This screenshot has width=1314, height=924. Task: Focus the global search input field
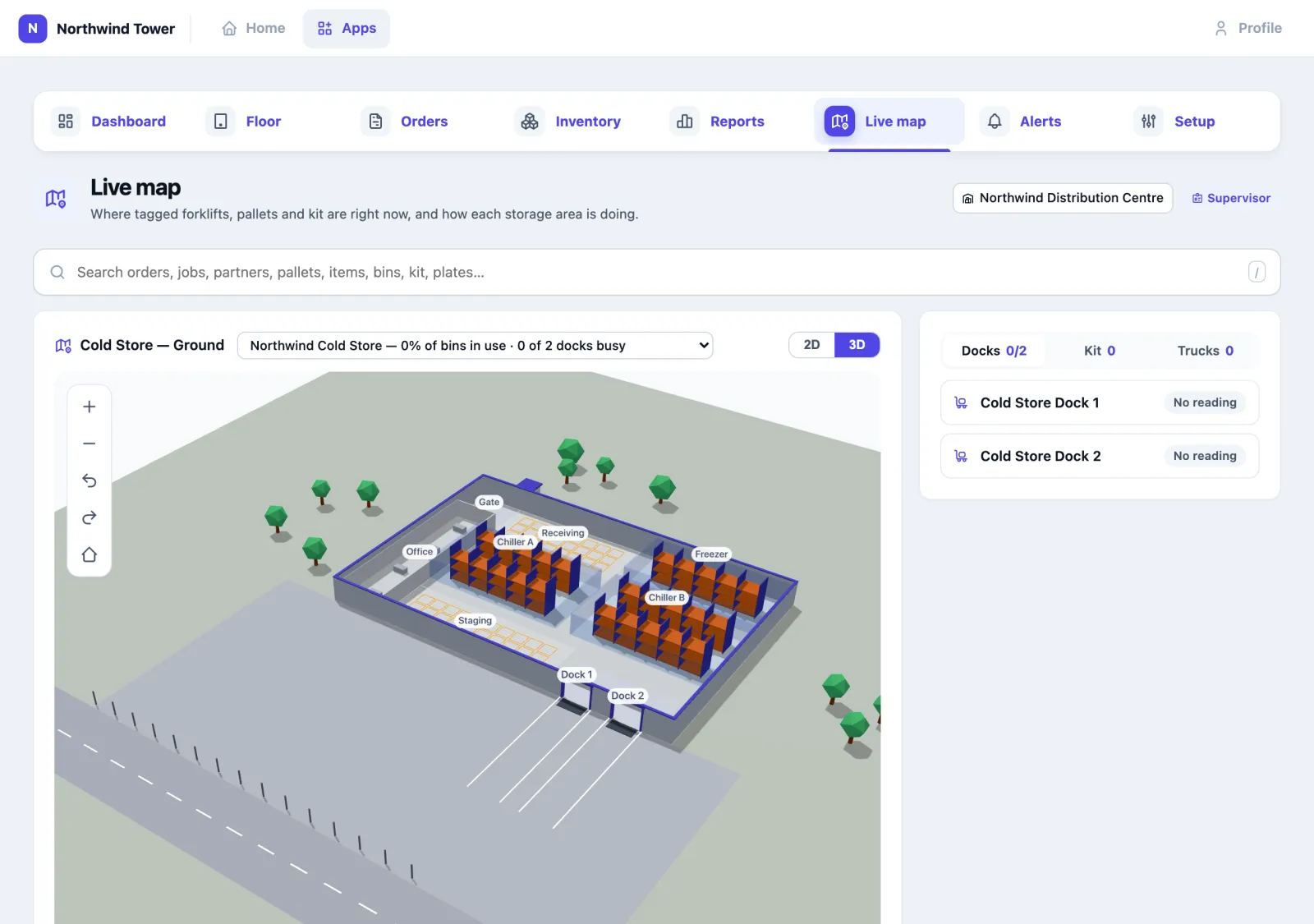click(657, 272)
